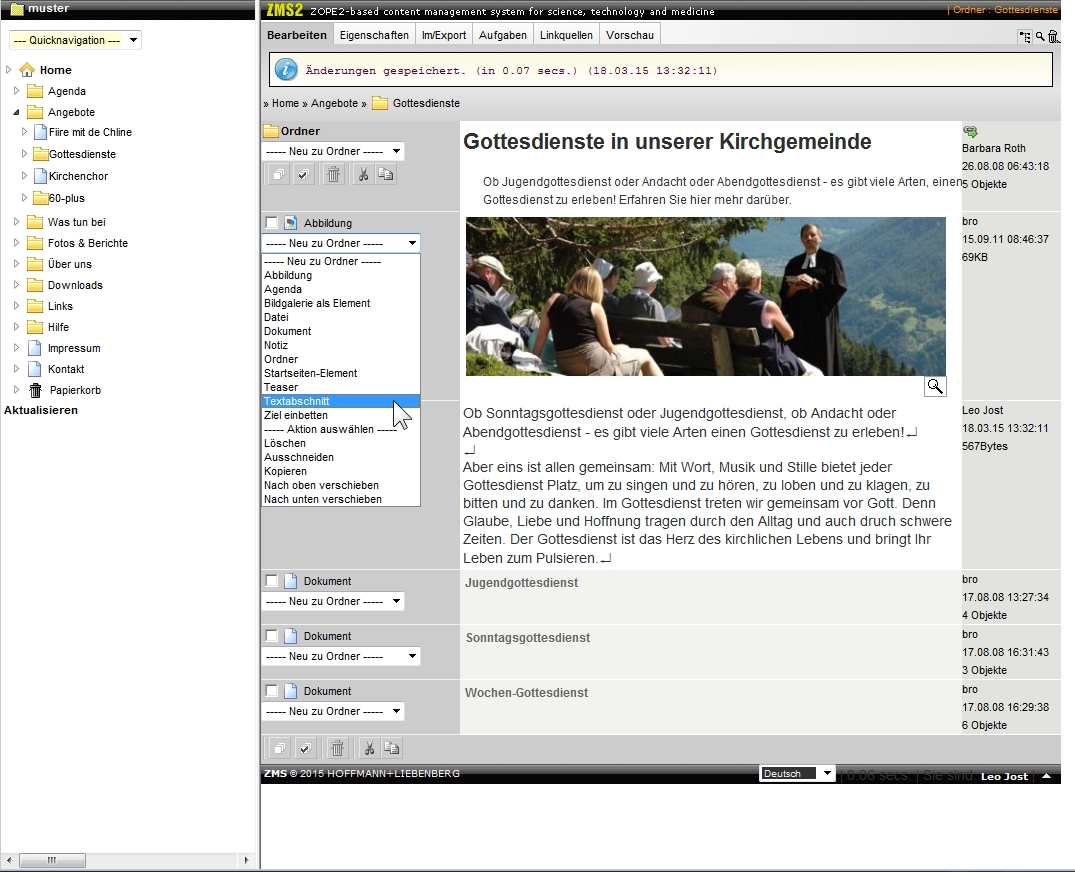This screenshot has width=1075, height=872.
Task: Click the Ordner folder icon heading
Action: 271,130
